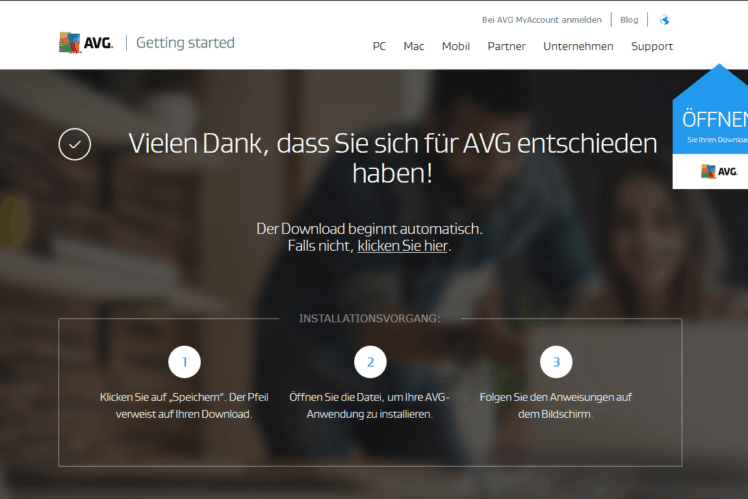Viewport: 748px width, 499px height.
Task: Click the checkmark circle icon beside the heading
Action: 75,144
